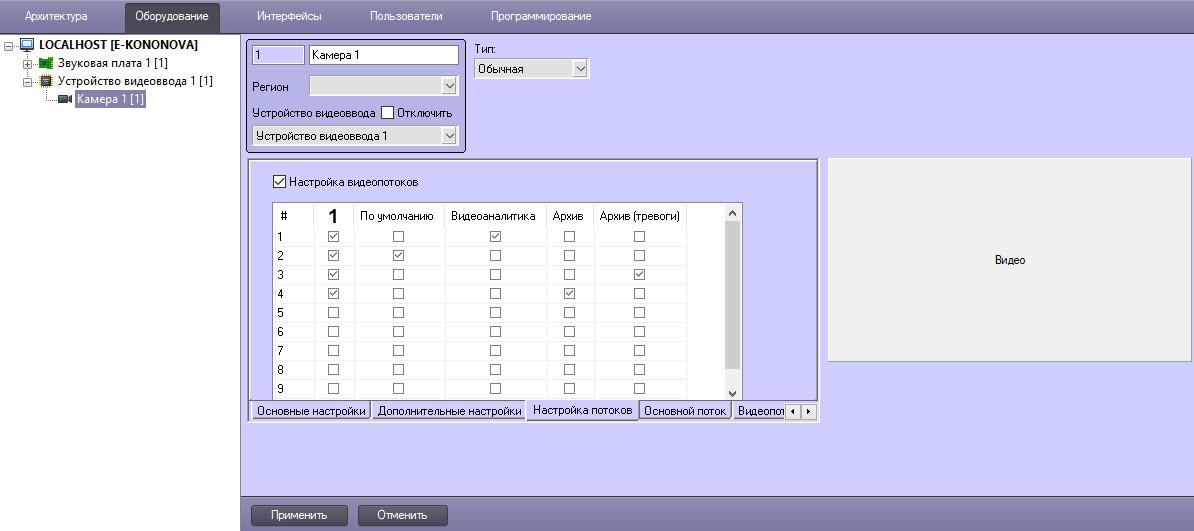Toggle the Настройка видеопотоков checkbox

pos(279,182)
